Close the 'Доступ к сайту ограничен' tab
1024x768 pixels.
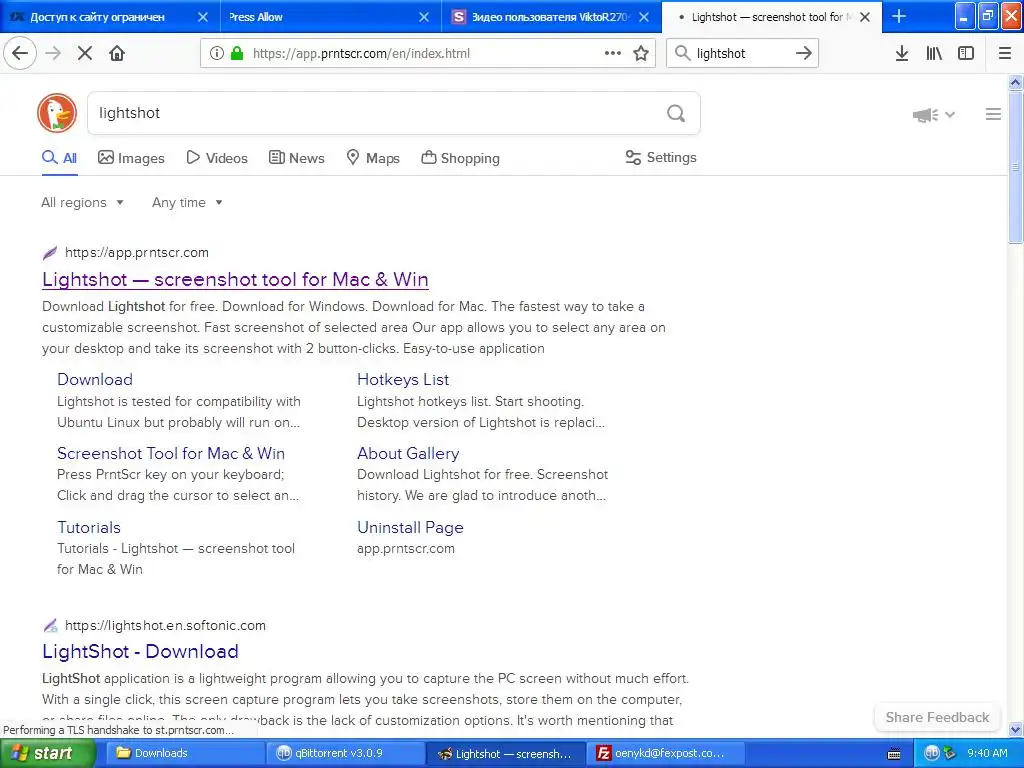point(203,17)
